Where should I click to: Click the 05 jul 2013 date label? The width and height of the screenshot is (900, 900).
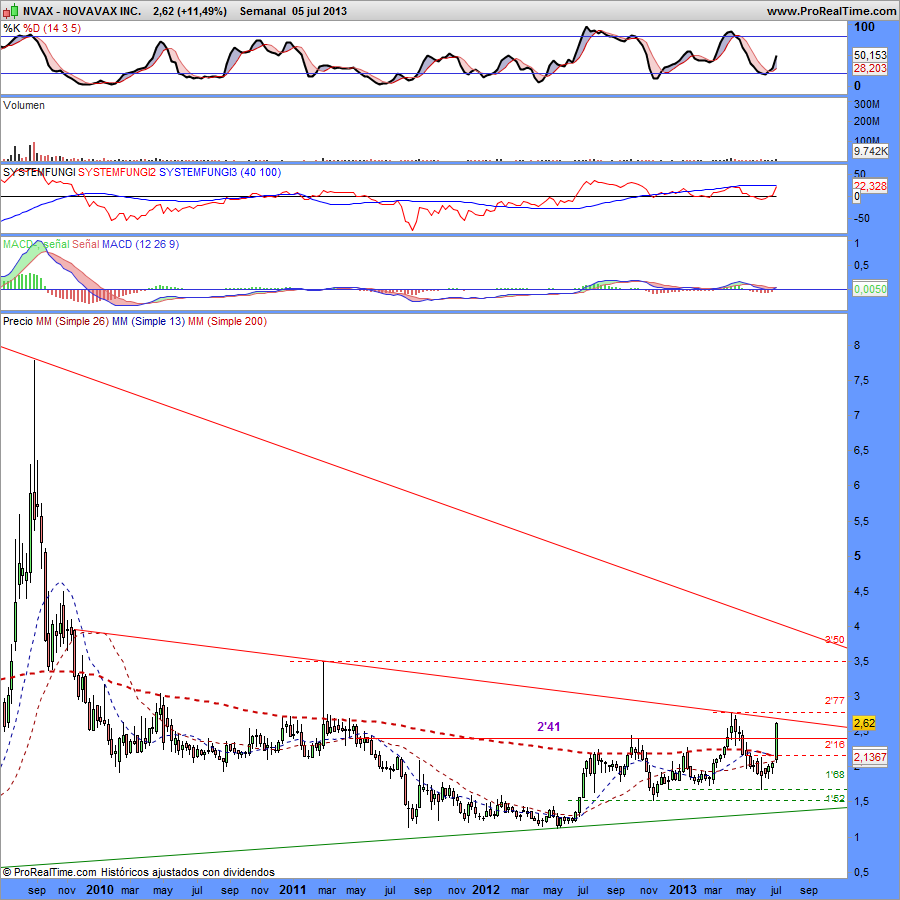(319, 11)
